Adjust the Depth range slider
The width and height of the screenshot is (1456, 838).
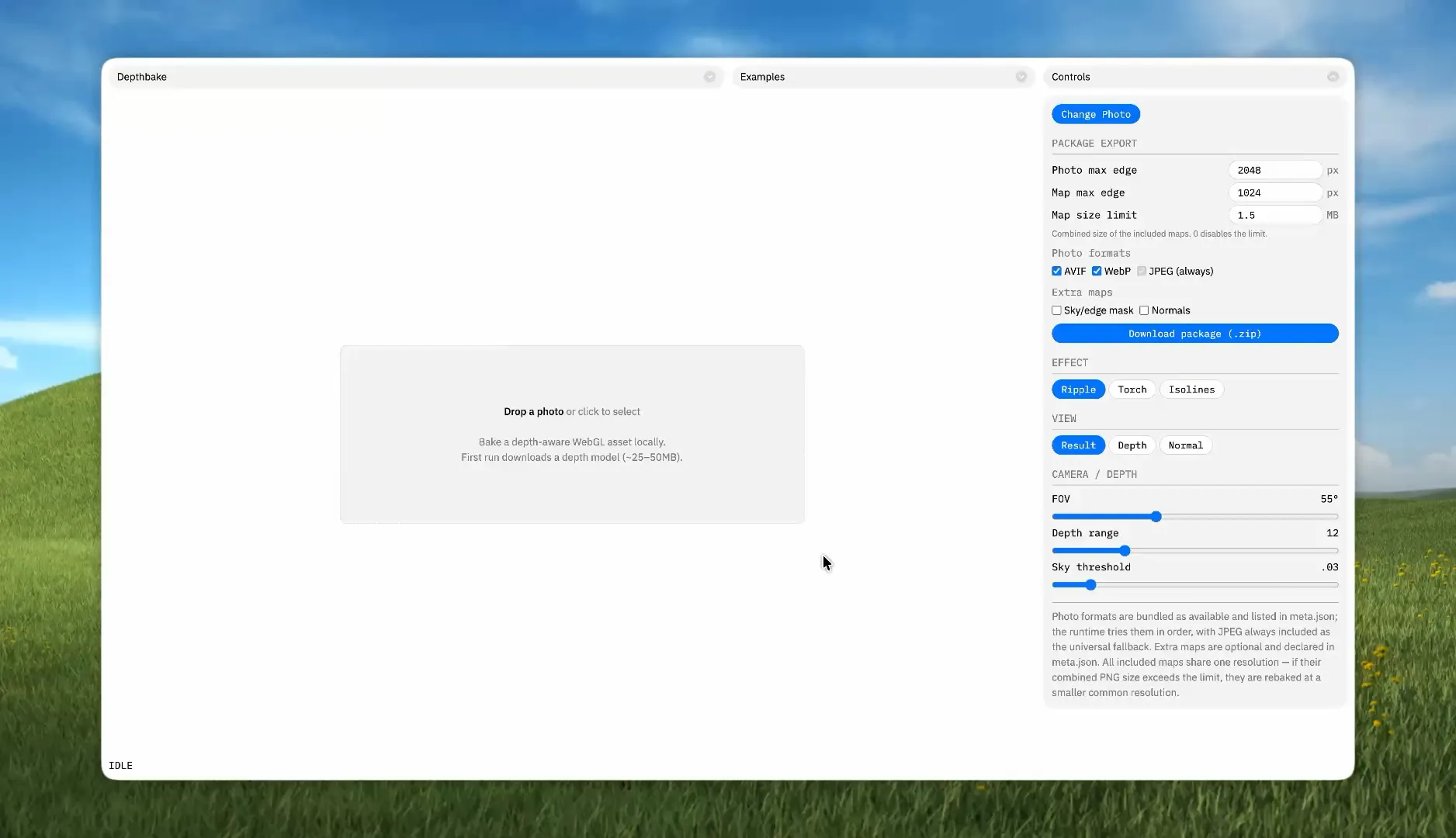[x=1194, y=551]
